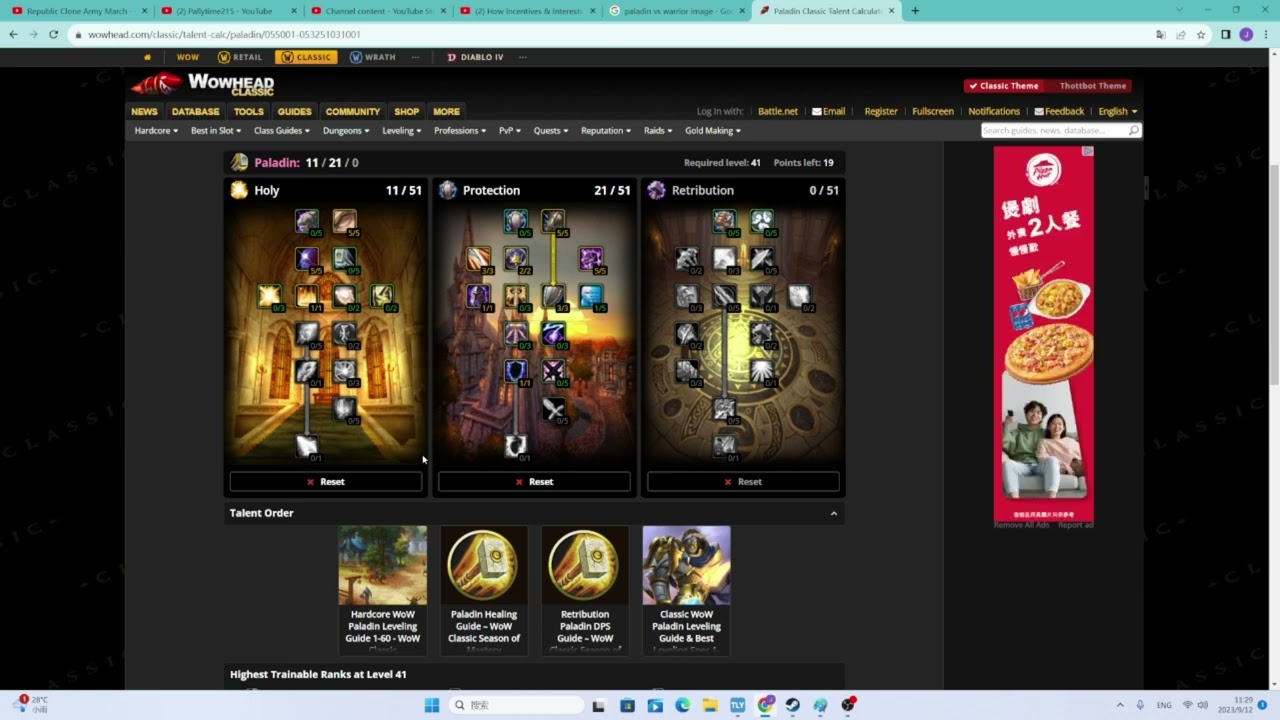1280x720 pixels.
Task: Click the Benediction talent in Retribution tree
Action: pos(762,220)
